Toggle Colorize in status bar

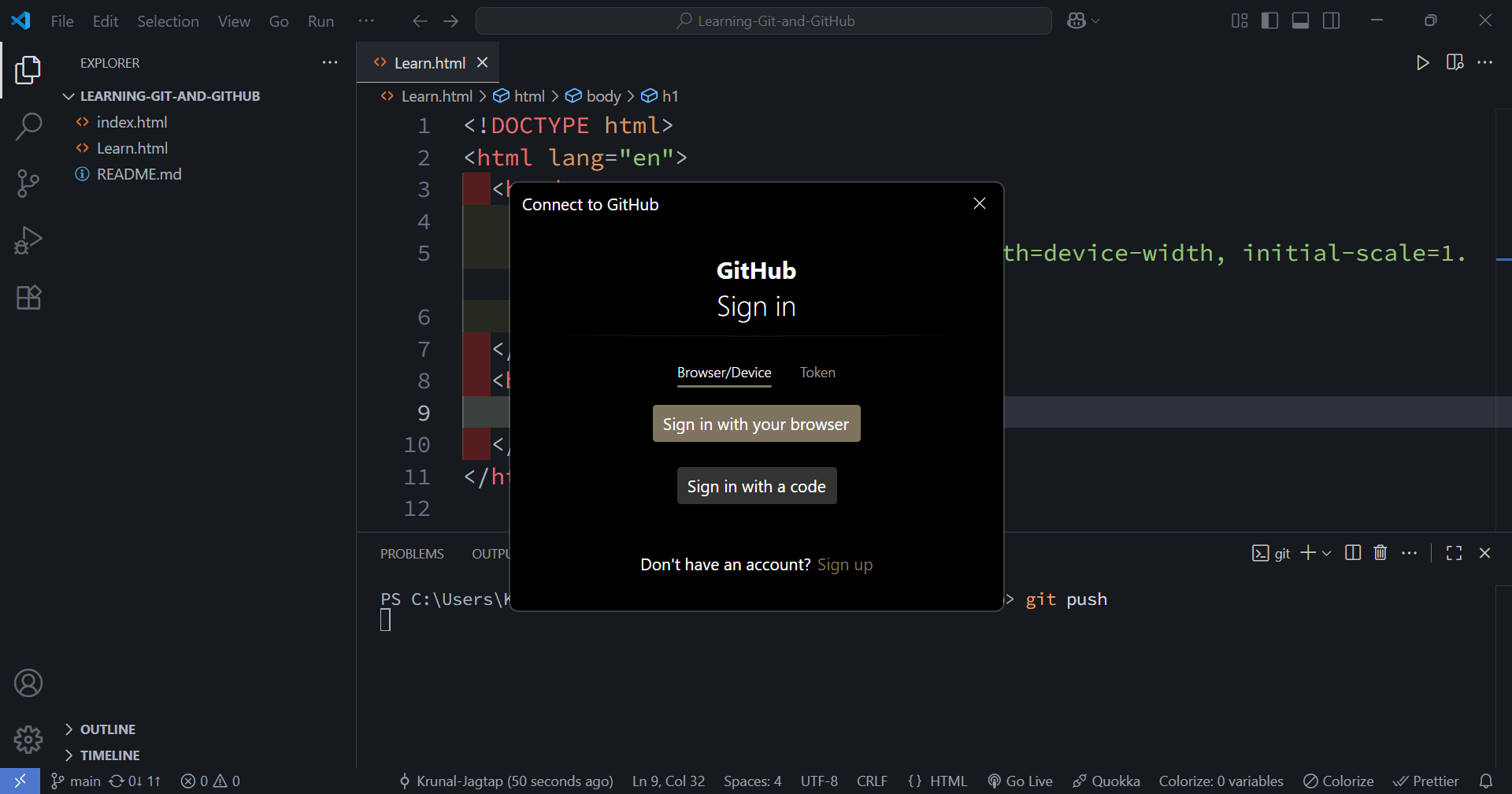pos(1339,781)
